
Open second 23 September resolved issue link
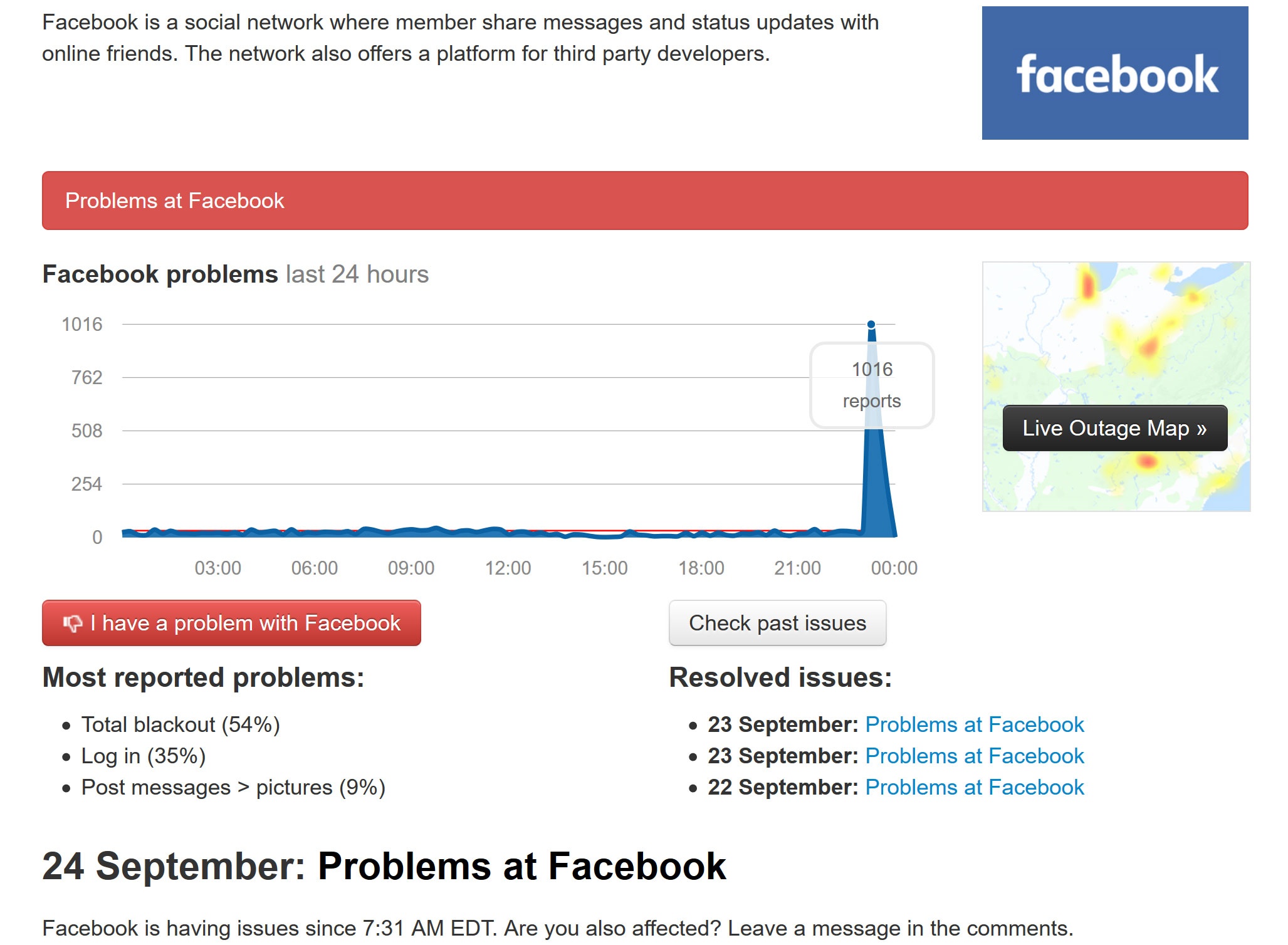tap(974, 756)
